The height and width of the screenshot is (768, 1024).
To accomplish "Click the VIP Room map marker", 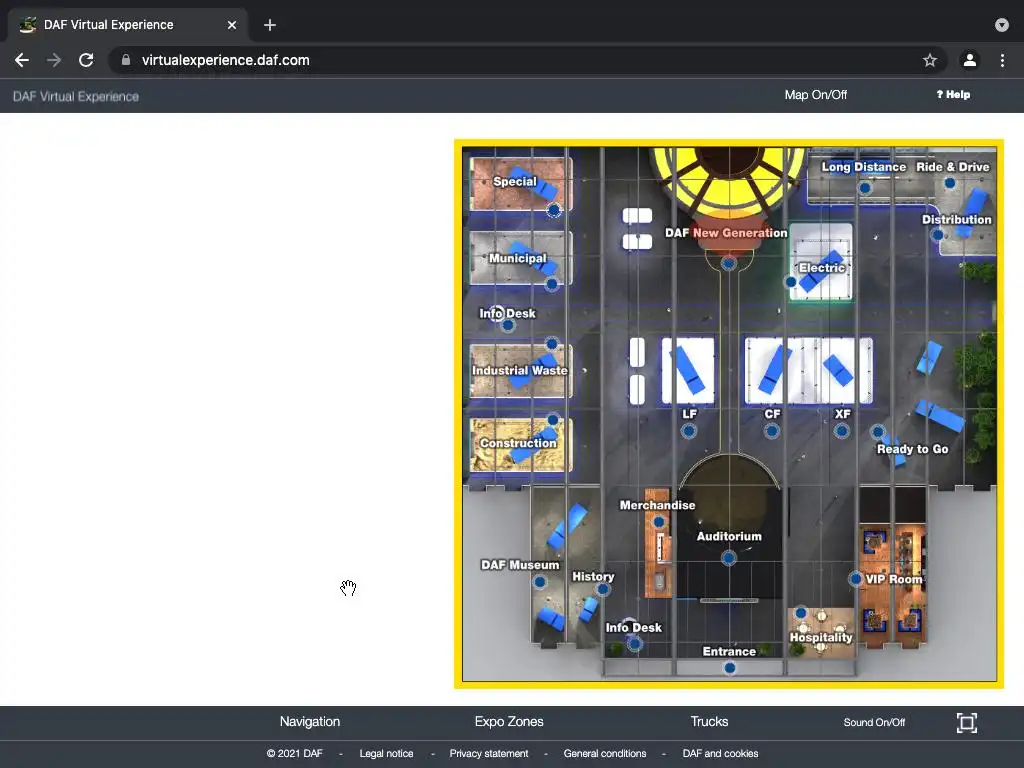I will (856, 579).
